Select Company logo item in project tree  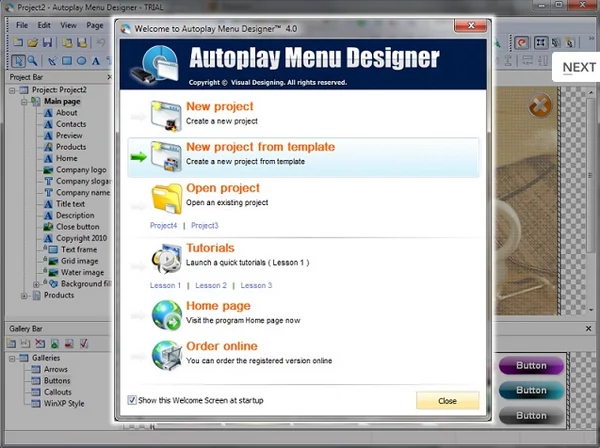(x=81, y=170)
